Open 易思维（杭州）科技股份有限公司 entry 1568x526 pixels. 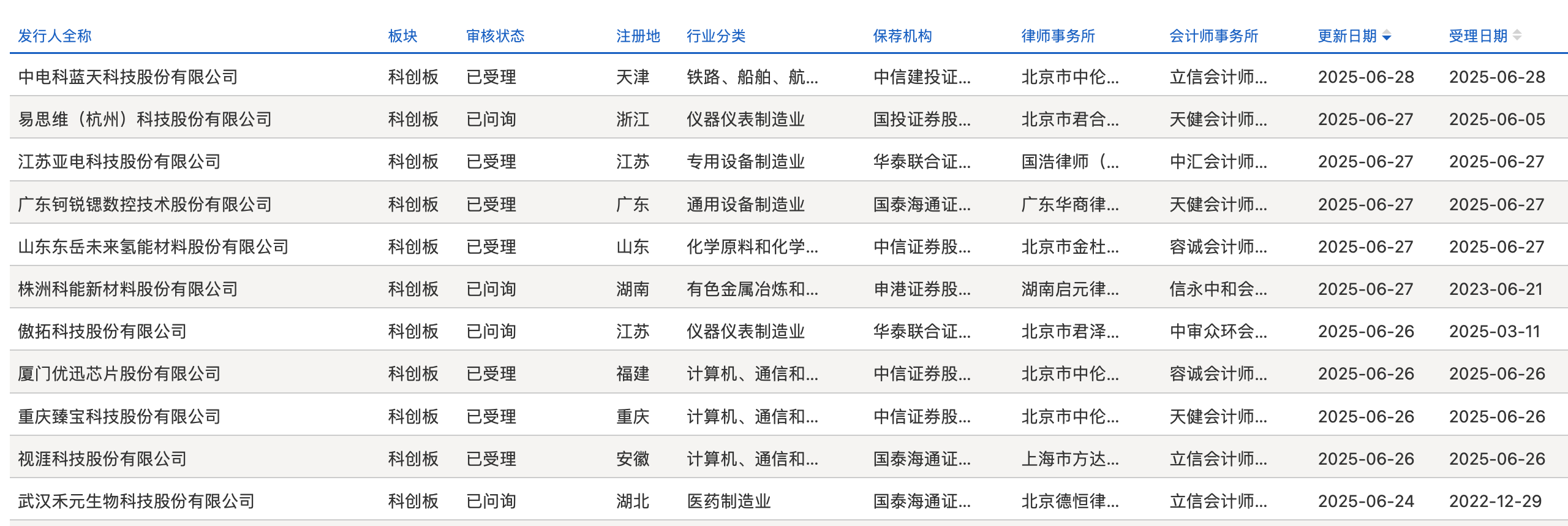(145, 120)
